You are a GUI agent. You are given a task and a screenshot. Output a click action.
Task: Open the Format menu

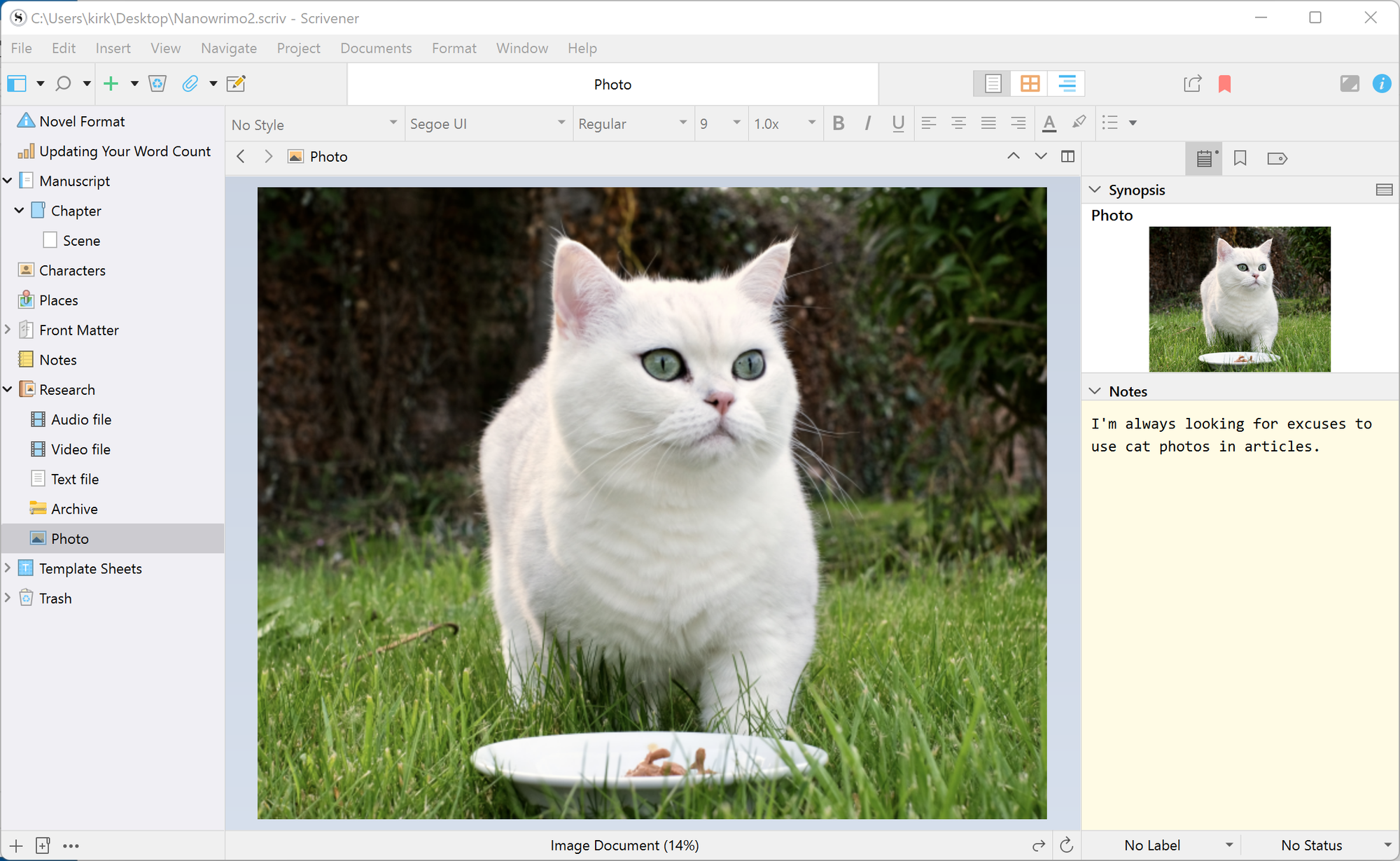454,48
